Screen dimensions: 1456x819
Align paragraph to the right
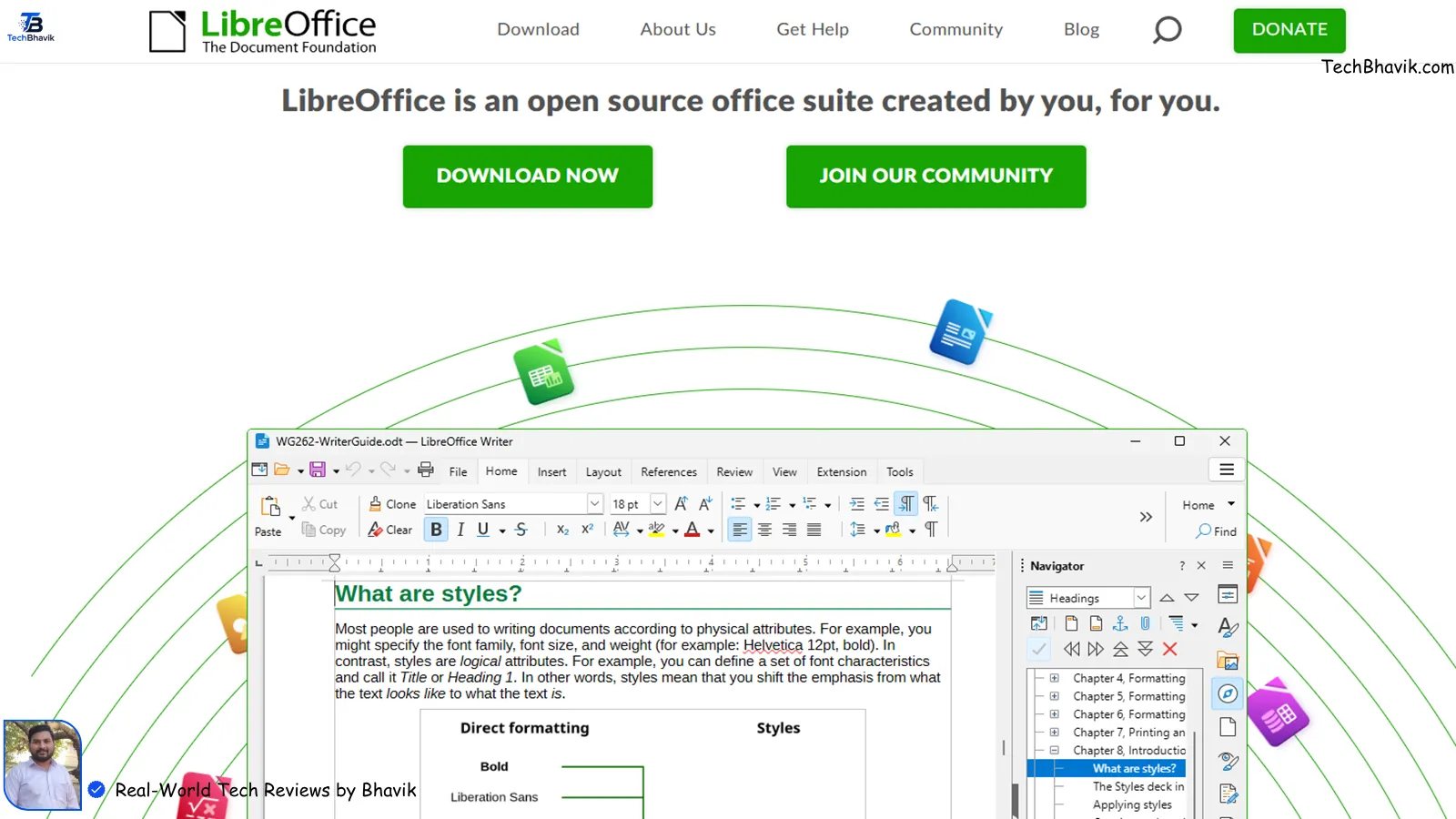(x=789, y=530)
